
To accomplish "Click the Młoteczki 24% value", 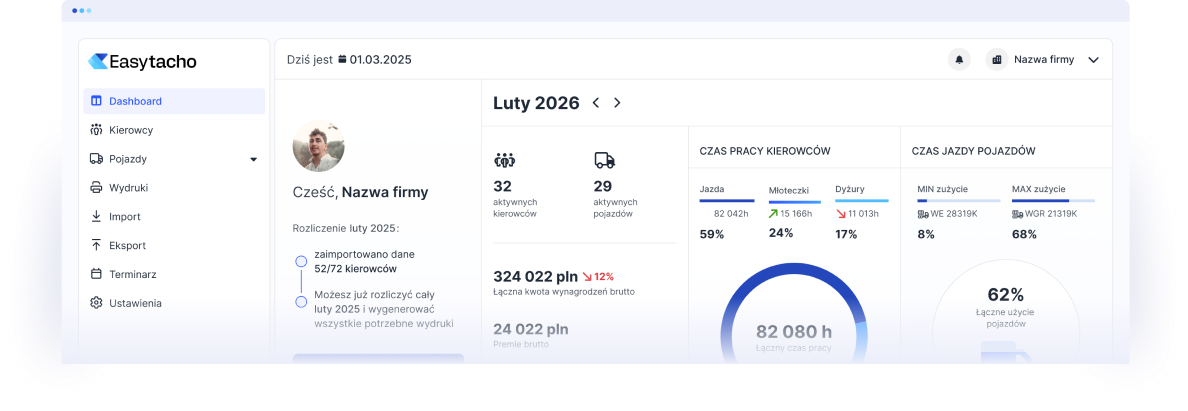I will point(781,233).
